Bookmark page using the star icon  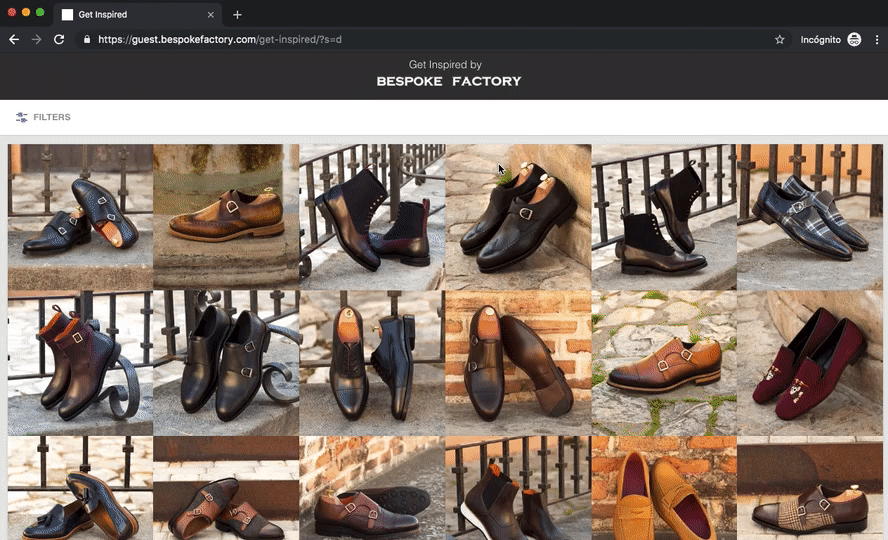(x=779, y=39)
